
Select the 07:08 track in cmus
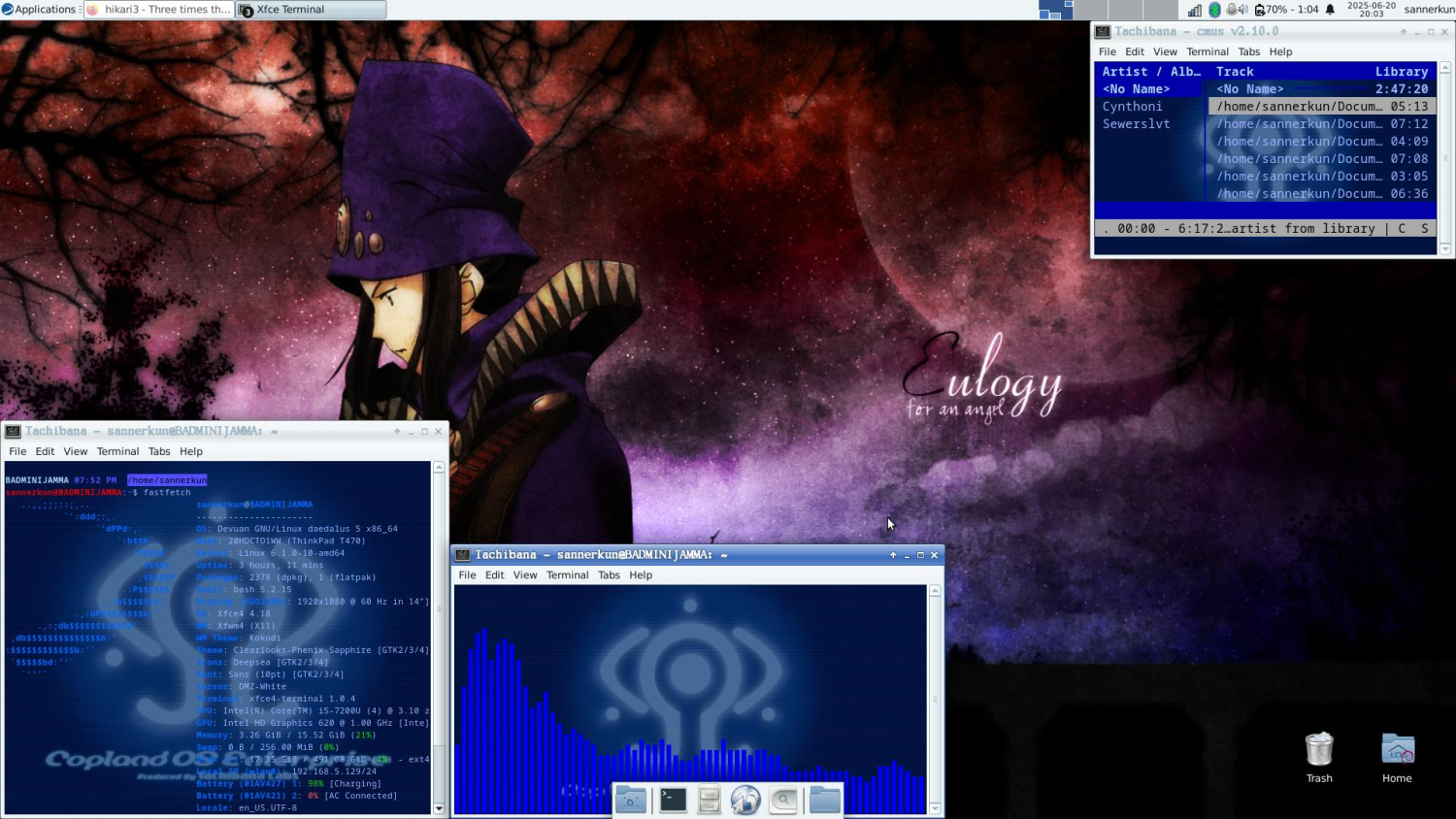(x=1322, y=159)
